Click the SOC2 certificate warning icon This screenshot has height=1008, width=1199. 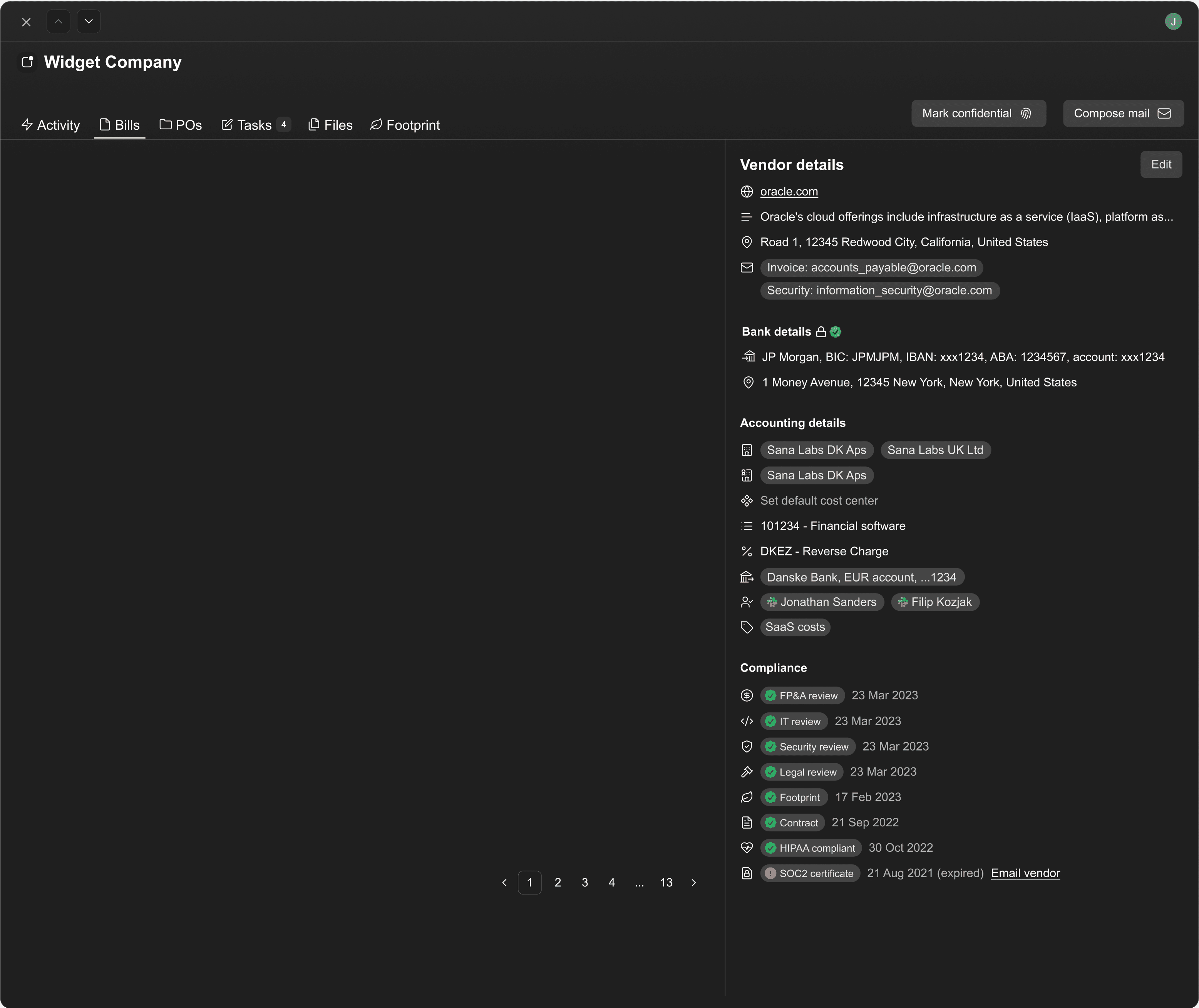(770, 873)
